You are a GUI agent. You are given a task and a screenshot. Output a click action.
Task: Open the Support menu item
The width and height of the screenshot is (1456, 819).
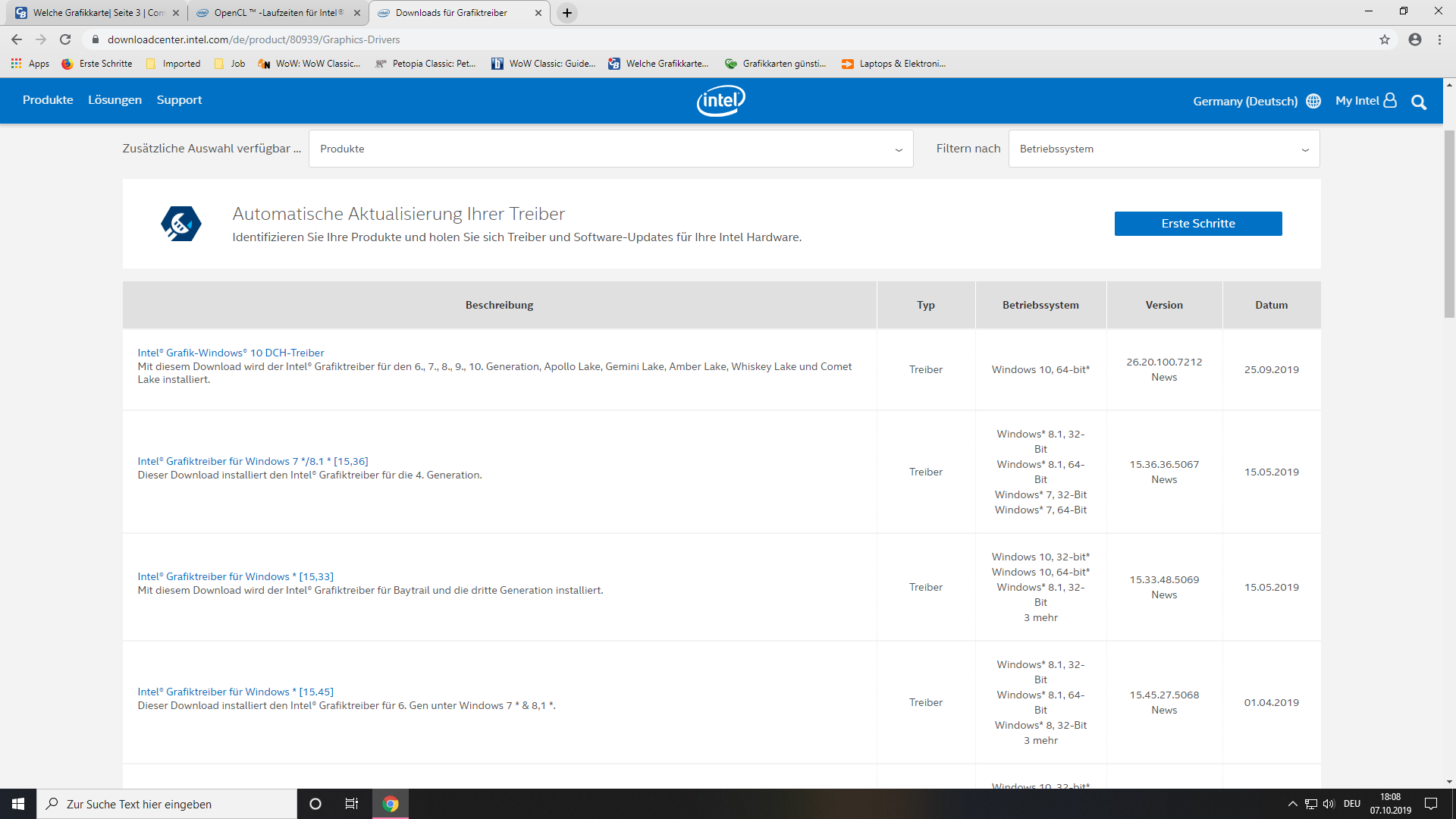(179, 100)
